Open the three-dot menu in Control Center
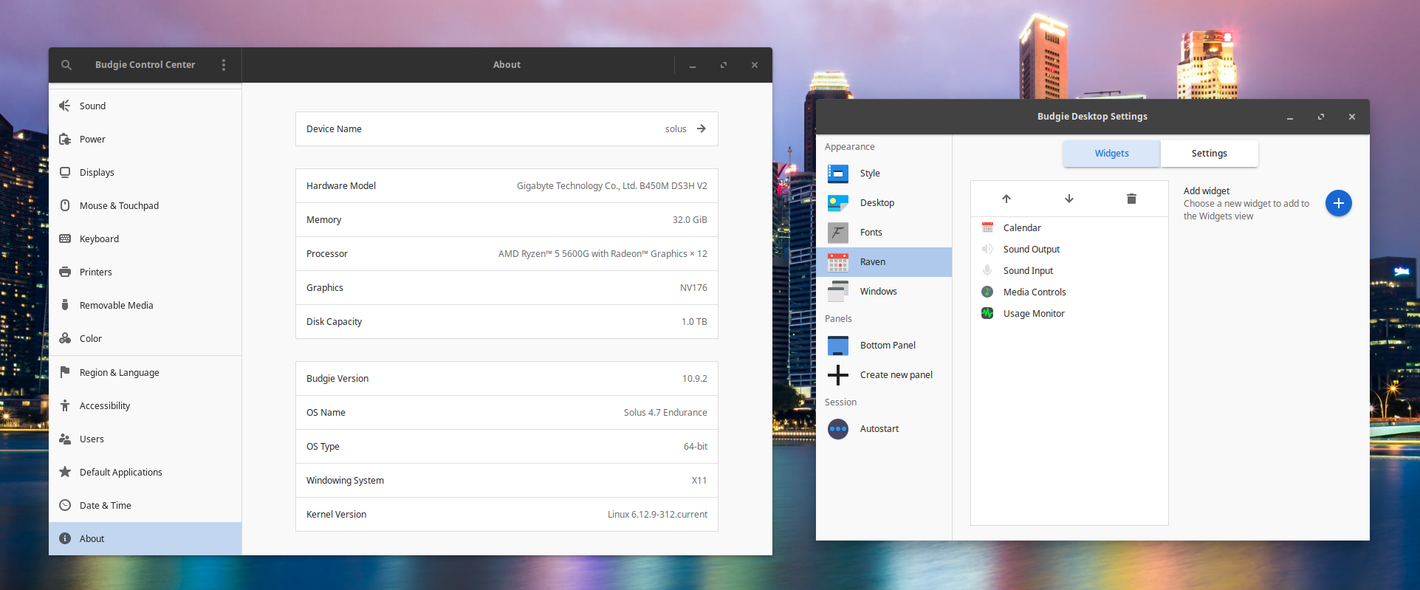The width and height of the screenshot is (1420, 590). (224, 65)
